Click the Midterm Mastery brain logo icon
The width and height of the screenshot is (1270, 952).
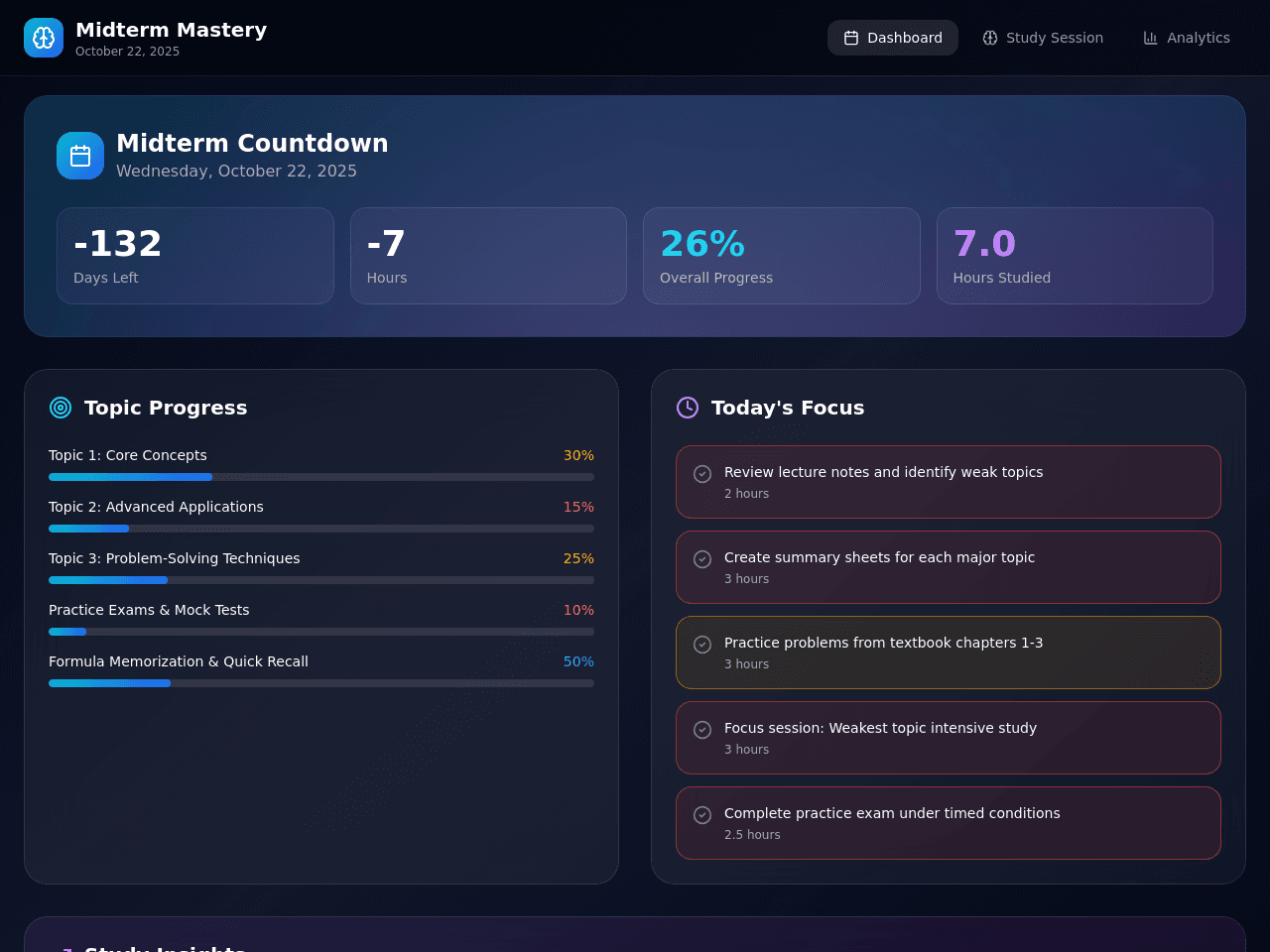pyautogui.click(x=44, y=38)
